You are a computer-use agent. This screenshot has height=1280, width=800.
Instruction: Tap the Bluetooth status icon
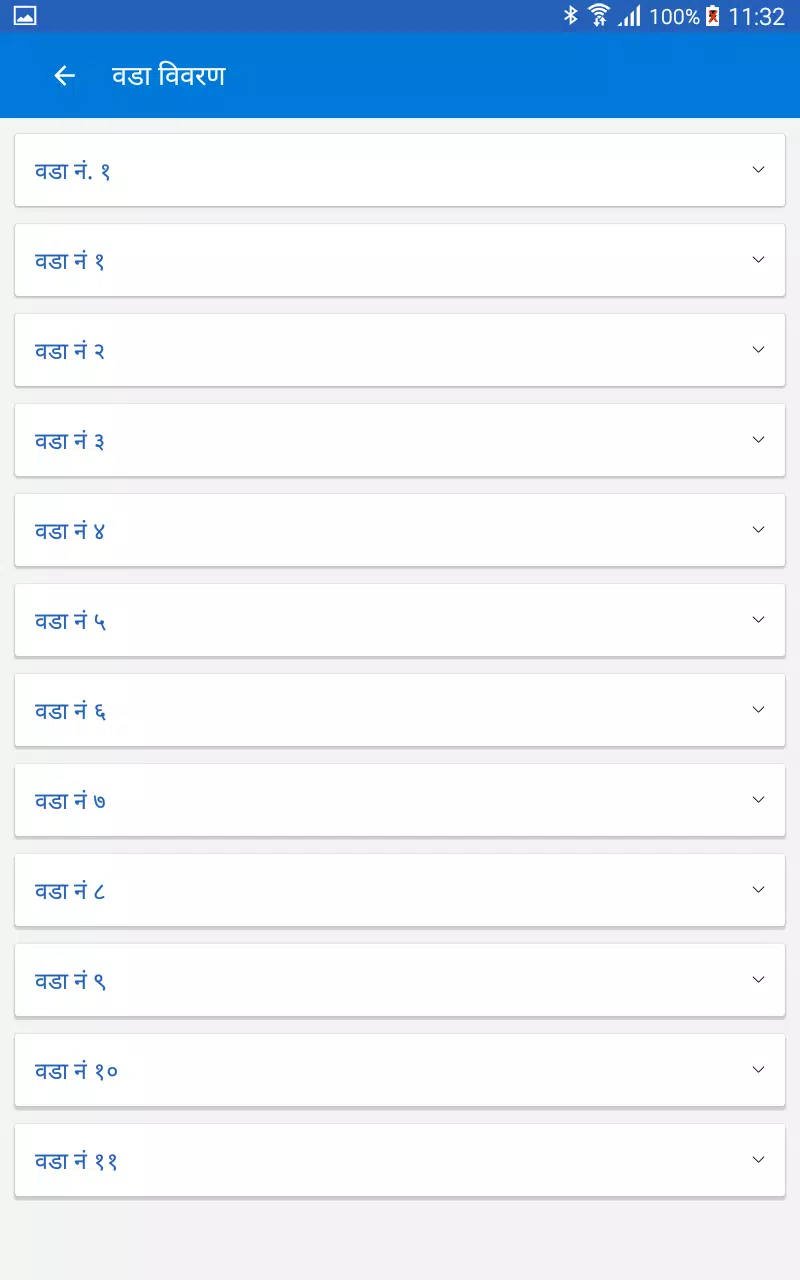coord(571,15)
